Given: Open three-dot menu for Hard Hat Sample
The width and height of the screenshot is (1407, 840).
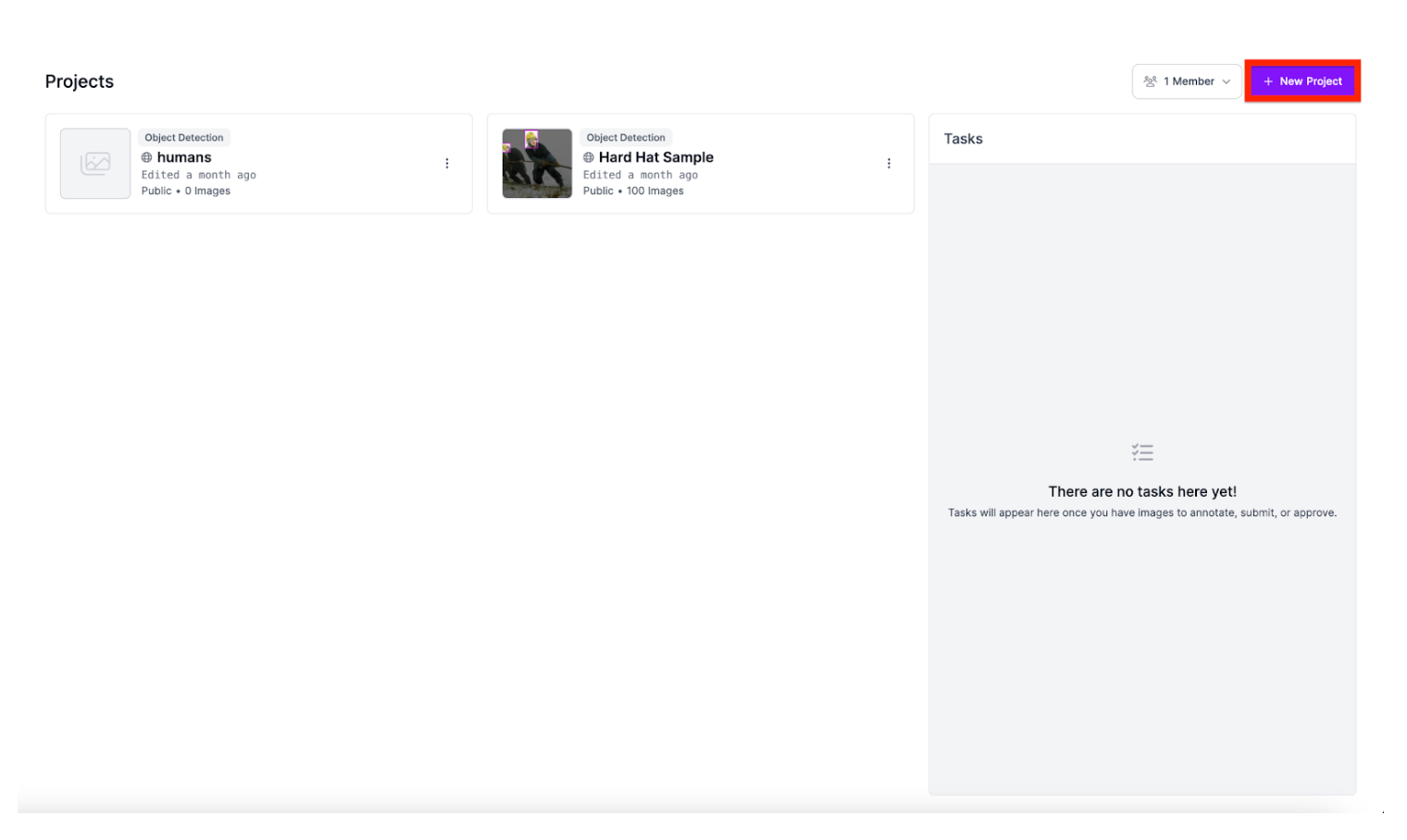Looking at the screenshot, I should coord(889,164).
